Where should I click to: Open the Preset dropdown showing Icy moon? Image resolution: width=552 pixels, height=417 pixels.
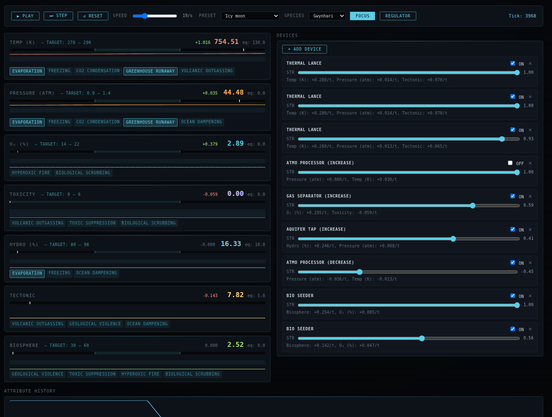250,16
